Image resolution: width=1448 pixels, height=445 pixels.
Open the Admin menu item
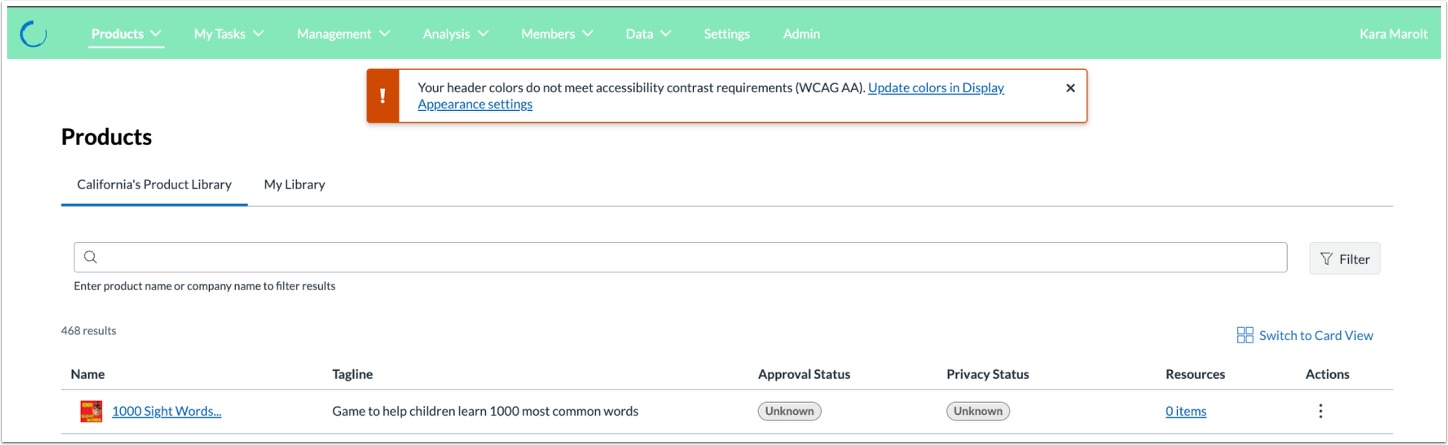[801, 34]
